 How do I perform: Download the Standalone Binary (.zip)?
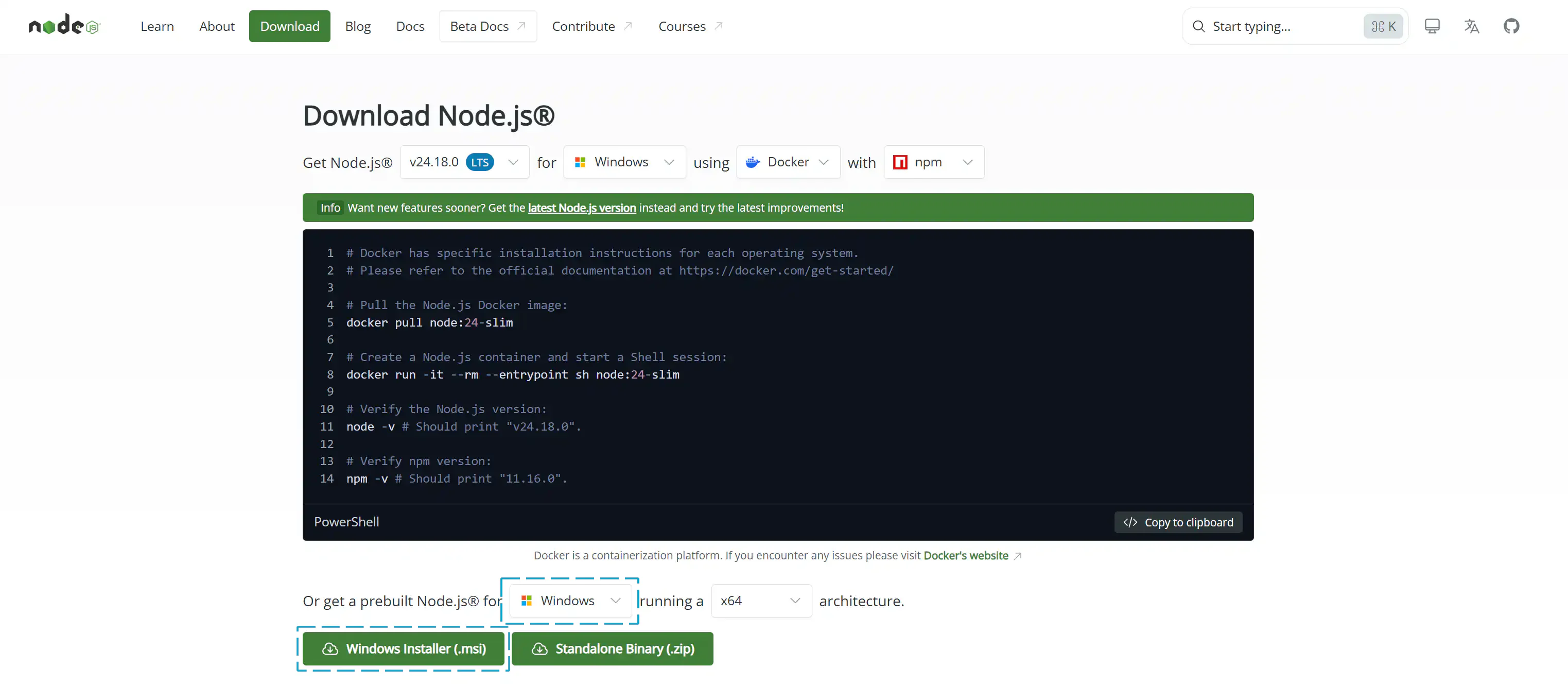coord(613,648)
